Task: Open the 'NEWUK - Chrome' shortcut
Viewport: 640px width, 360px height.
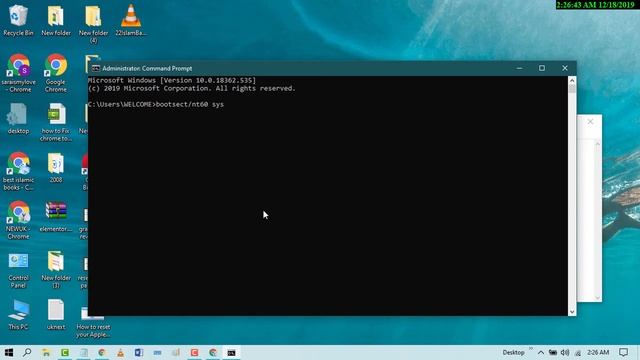Action: [18, 220]
